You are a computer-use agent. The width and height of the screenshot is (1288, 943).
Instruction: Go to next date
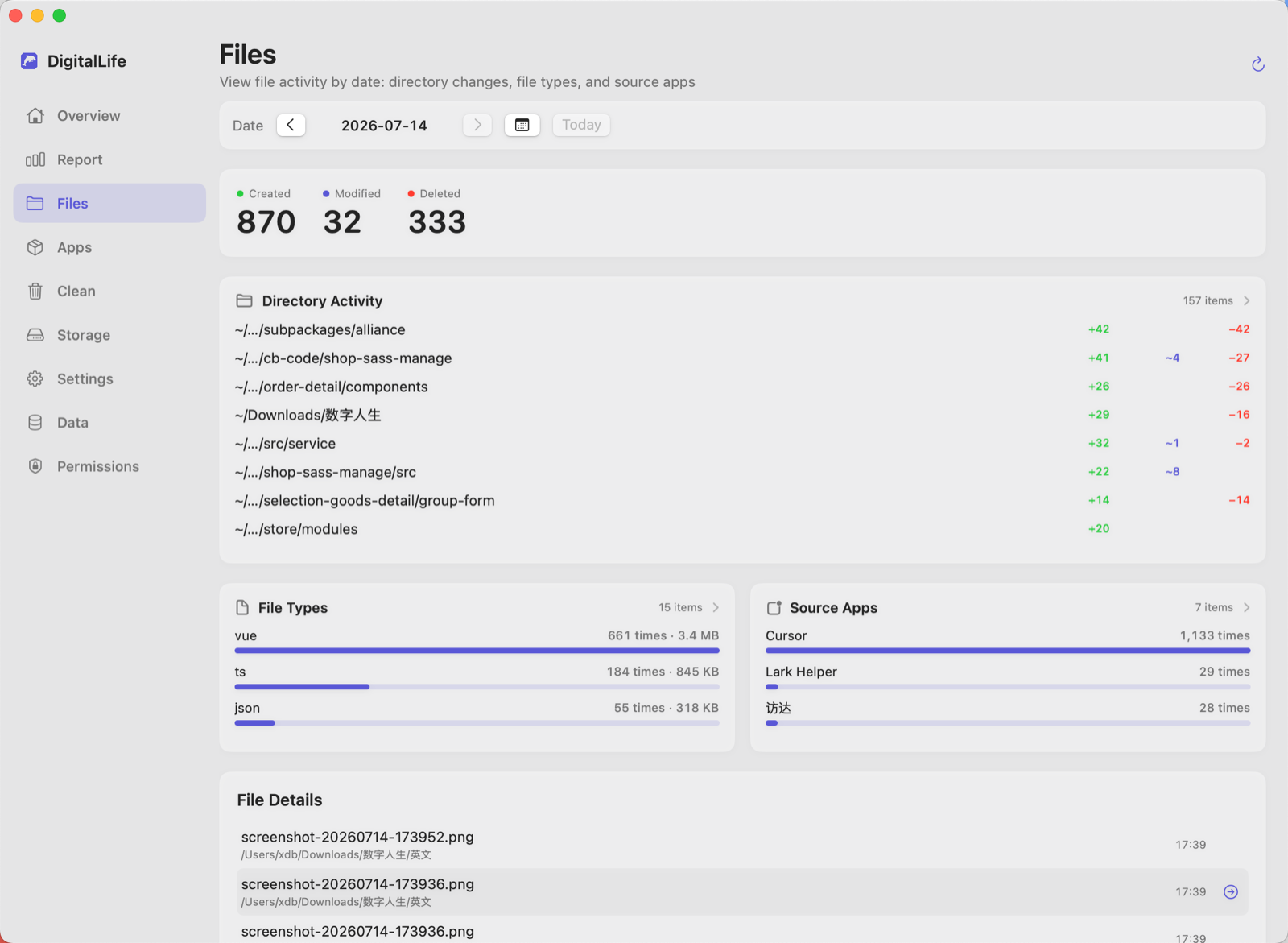(477, 125)
